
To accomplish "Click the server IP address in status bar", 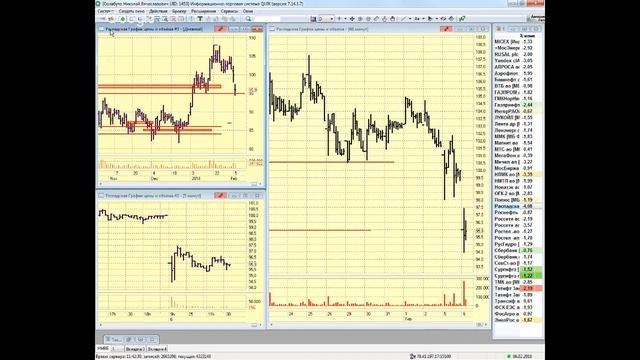I will click(x=433, y=357).
